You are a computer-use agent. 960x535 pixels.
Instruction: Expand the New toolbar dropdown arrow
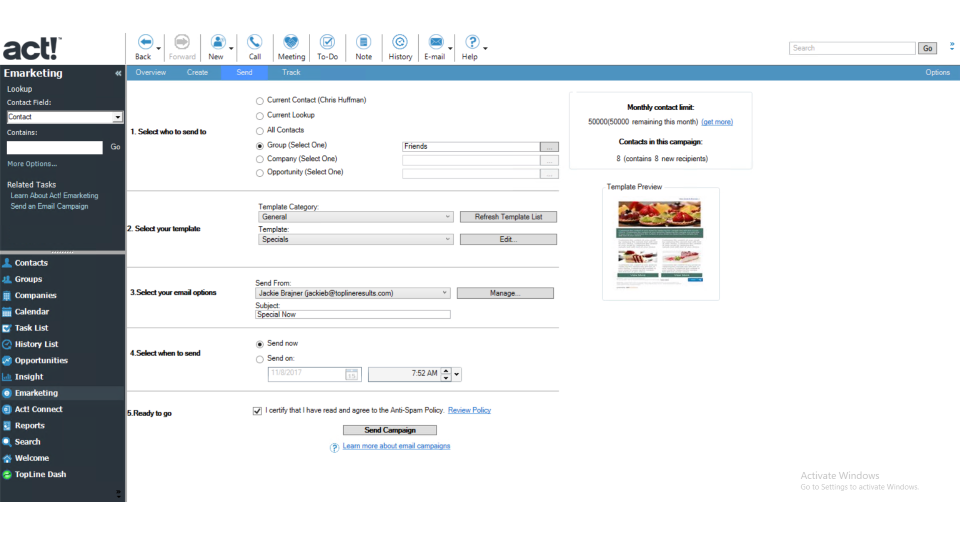point(231,48)
